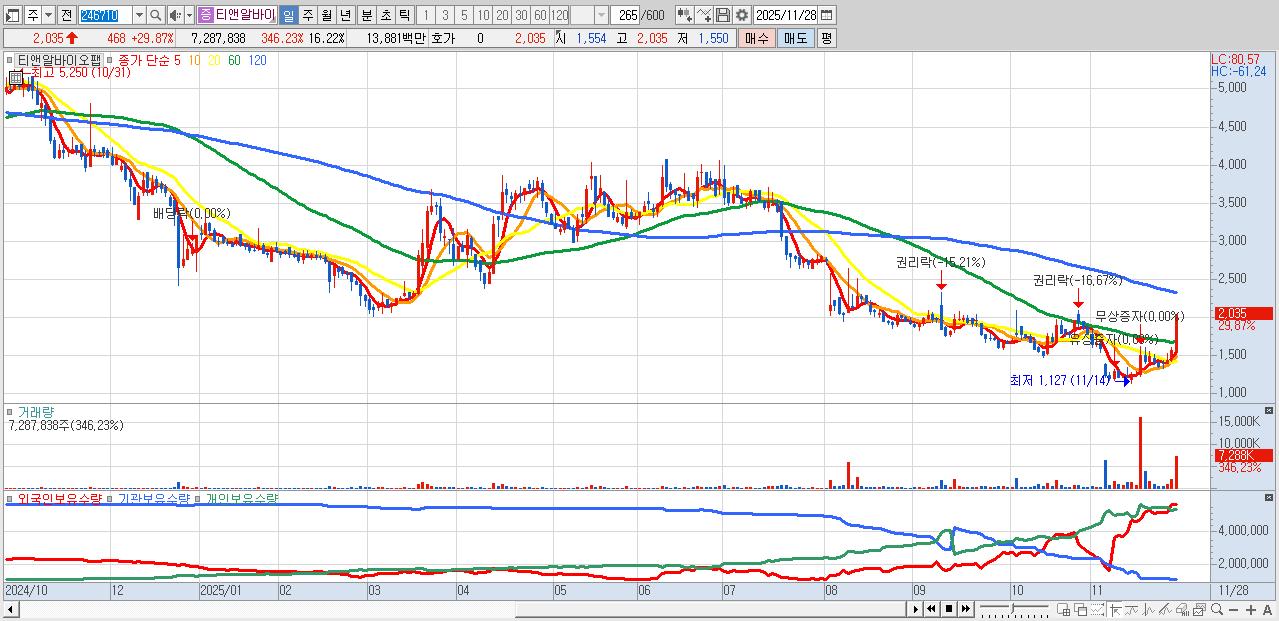1279x621 pixels.
Task: Click the purple 증 badge icon
Action: coord(205,15)
